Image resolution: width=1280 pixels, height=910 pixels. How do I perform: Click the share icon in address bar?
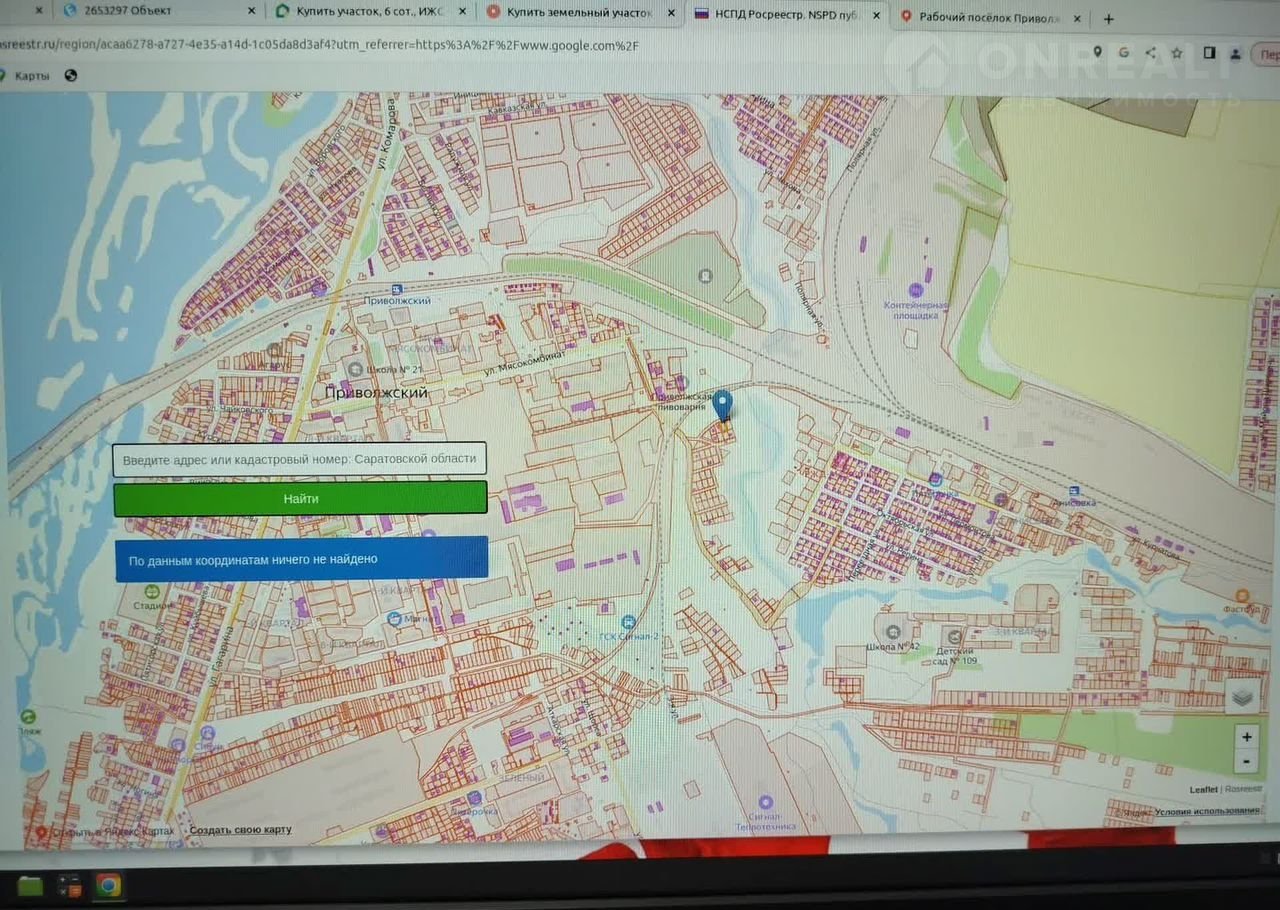click(1151, 53)
